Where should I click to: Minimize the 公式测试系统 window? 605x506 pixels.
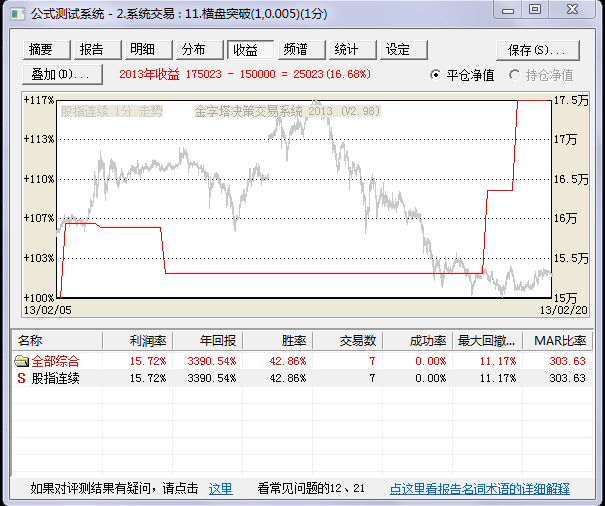508,10
